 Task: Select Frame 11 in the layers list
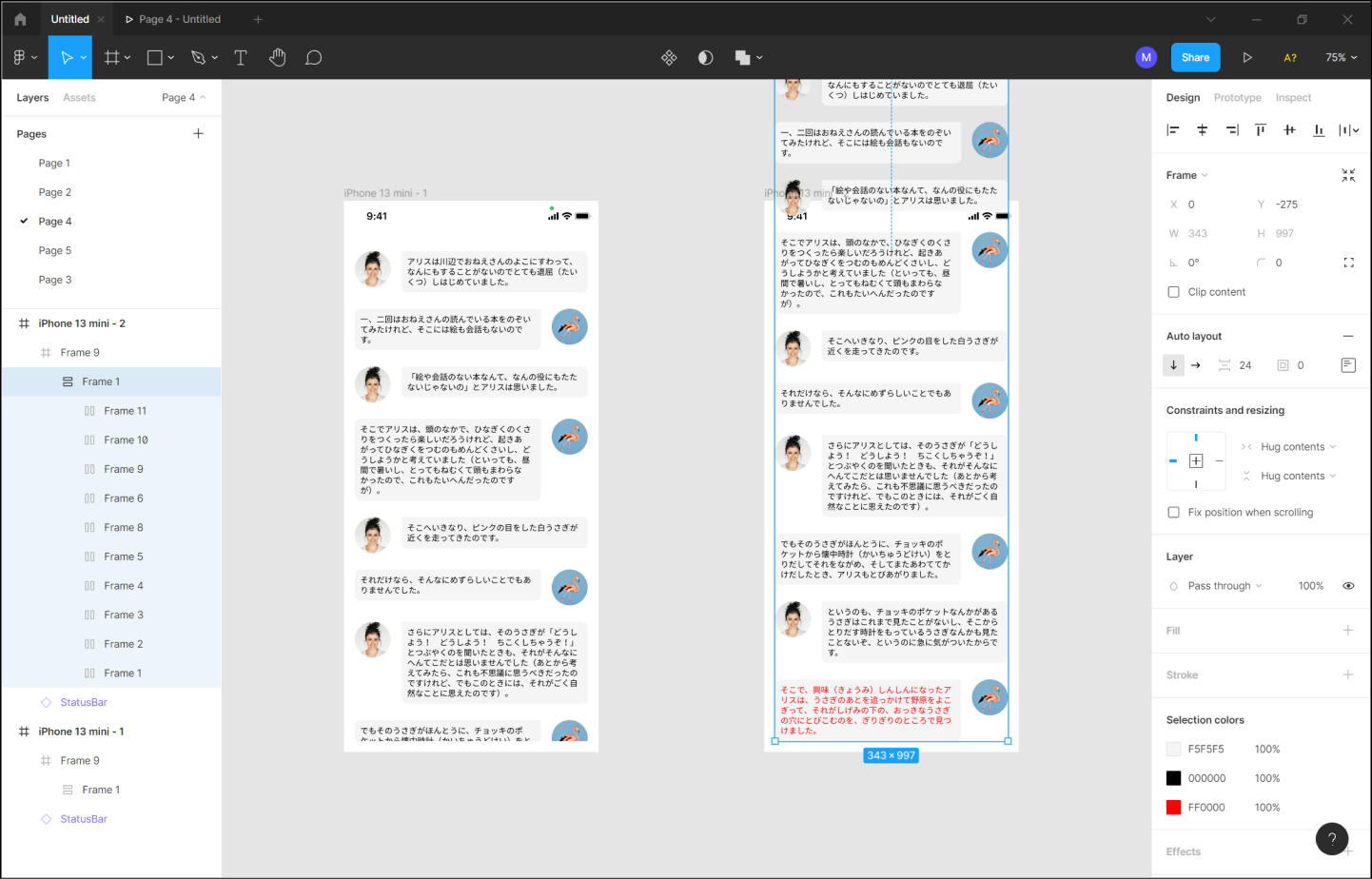tap(125, 411)
